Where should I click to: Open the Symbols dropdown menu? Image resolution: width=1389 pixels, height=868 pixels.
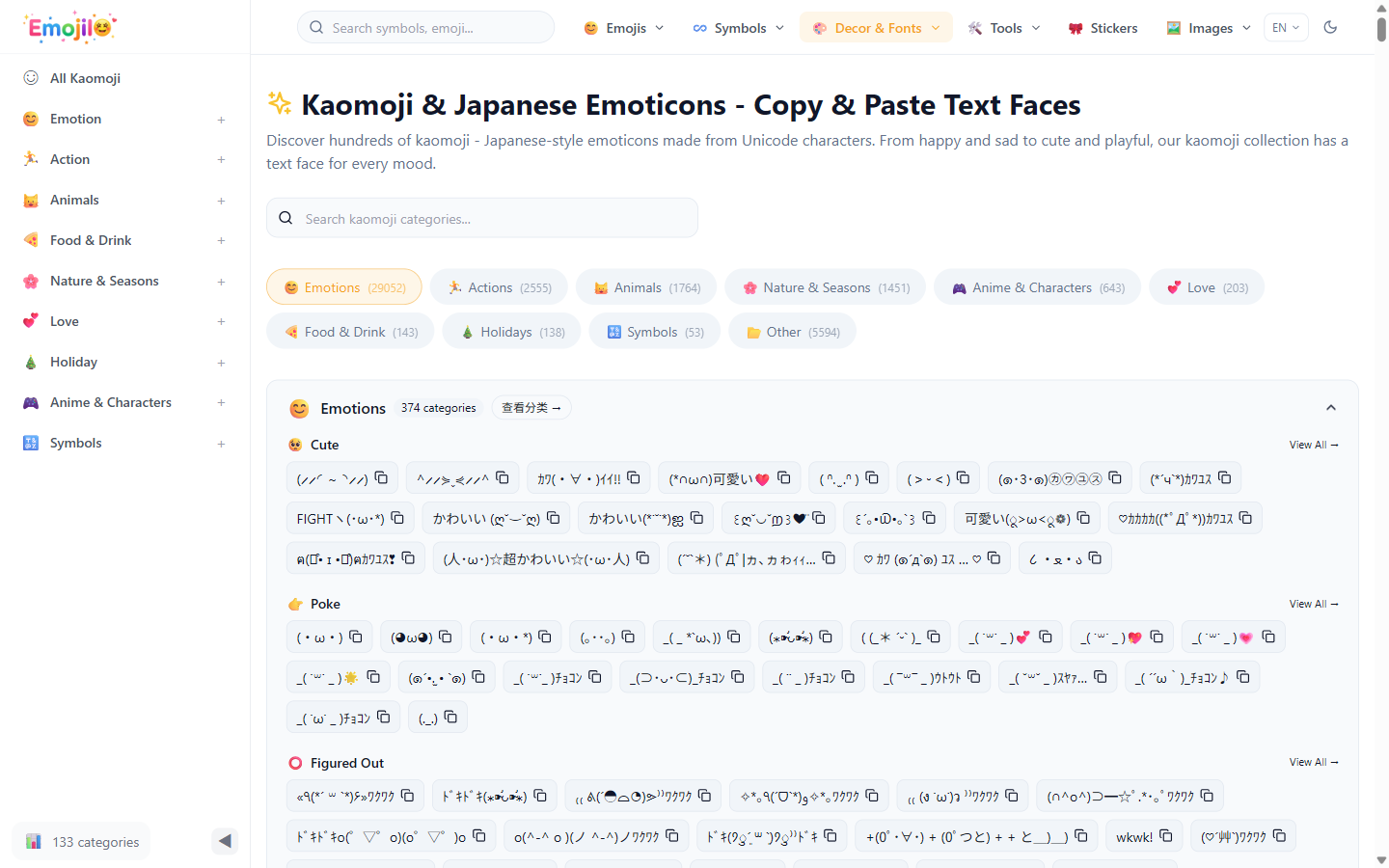click(x=739, y=28)
